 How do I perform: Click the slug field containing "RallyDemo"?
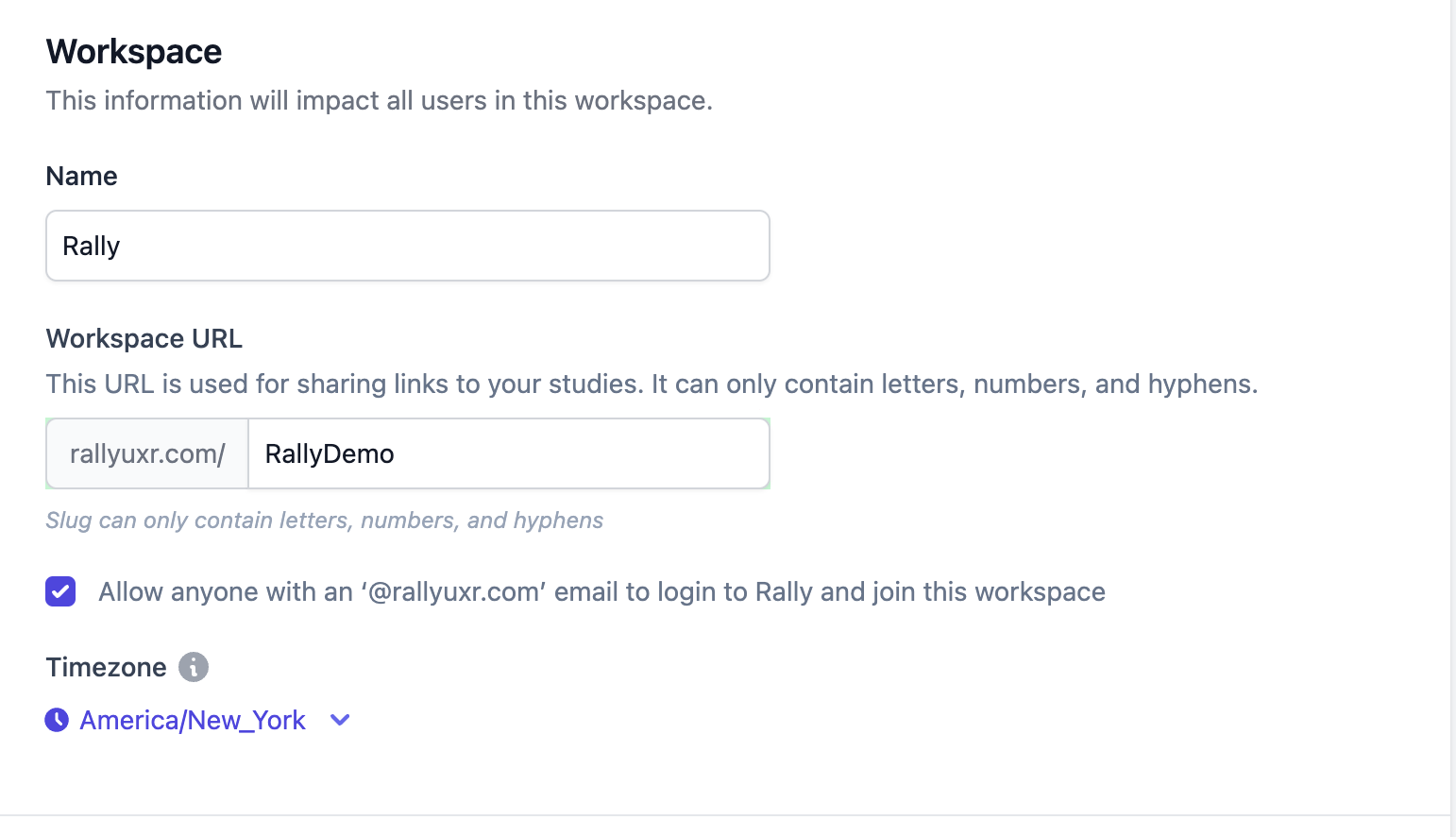coord(508,453)
